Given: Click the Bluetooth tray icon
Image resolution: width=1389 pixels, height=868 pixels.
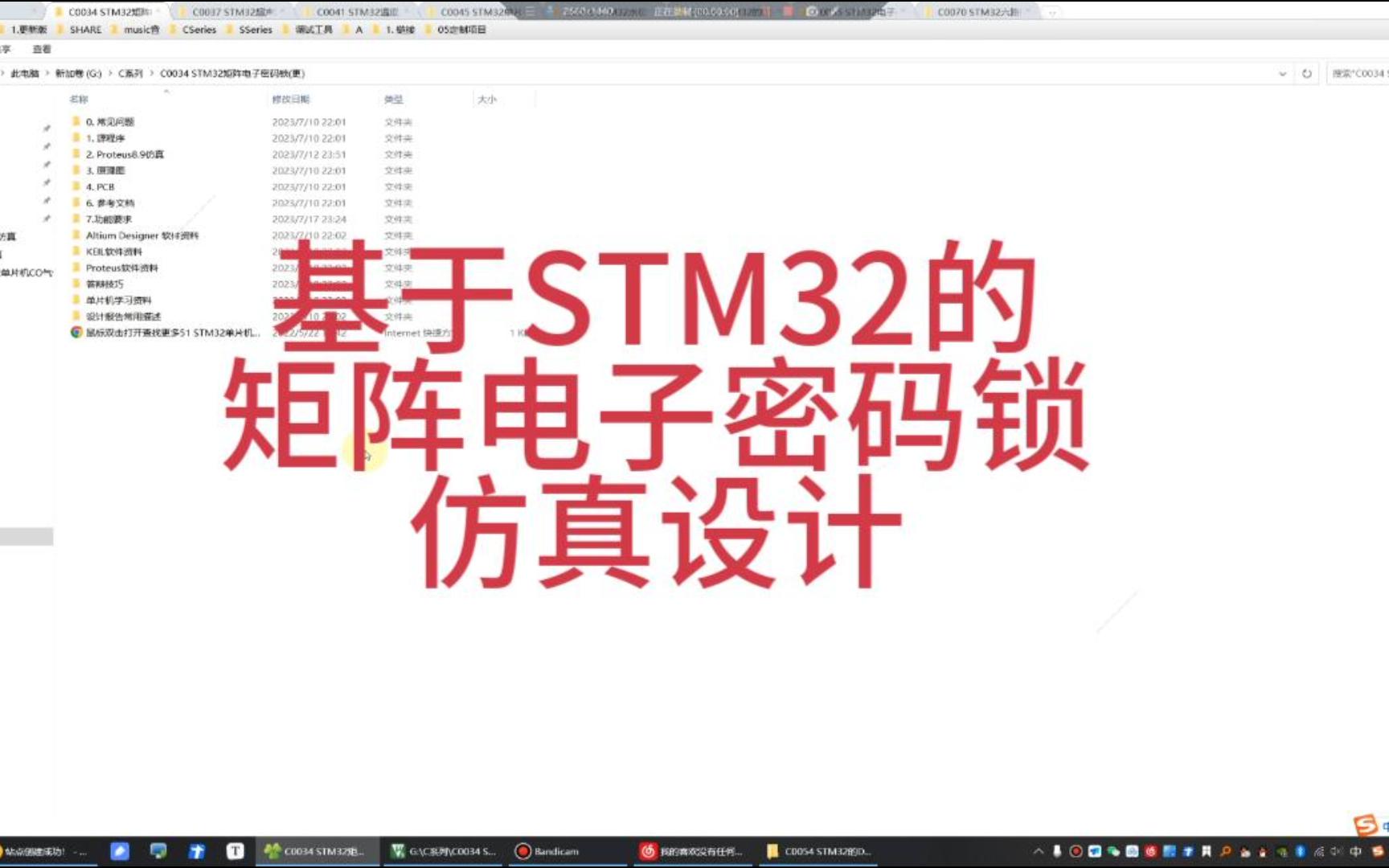Looking at the screenshot, I should click(x=1300, y=851).
